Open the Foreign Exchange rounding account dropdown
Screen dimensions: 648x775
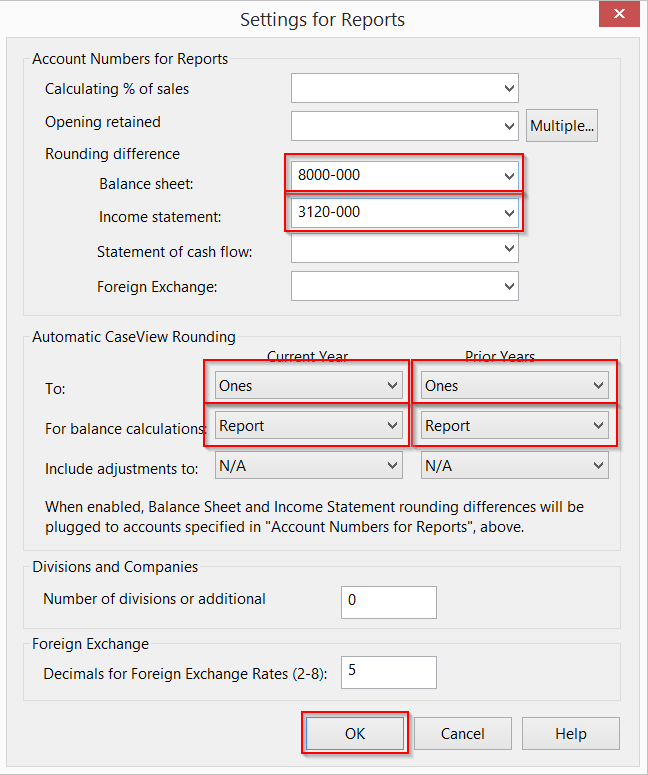tap(404, 287)
